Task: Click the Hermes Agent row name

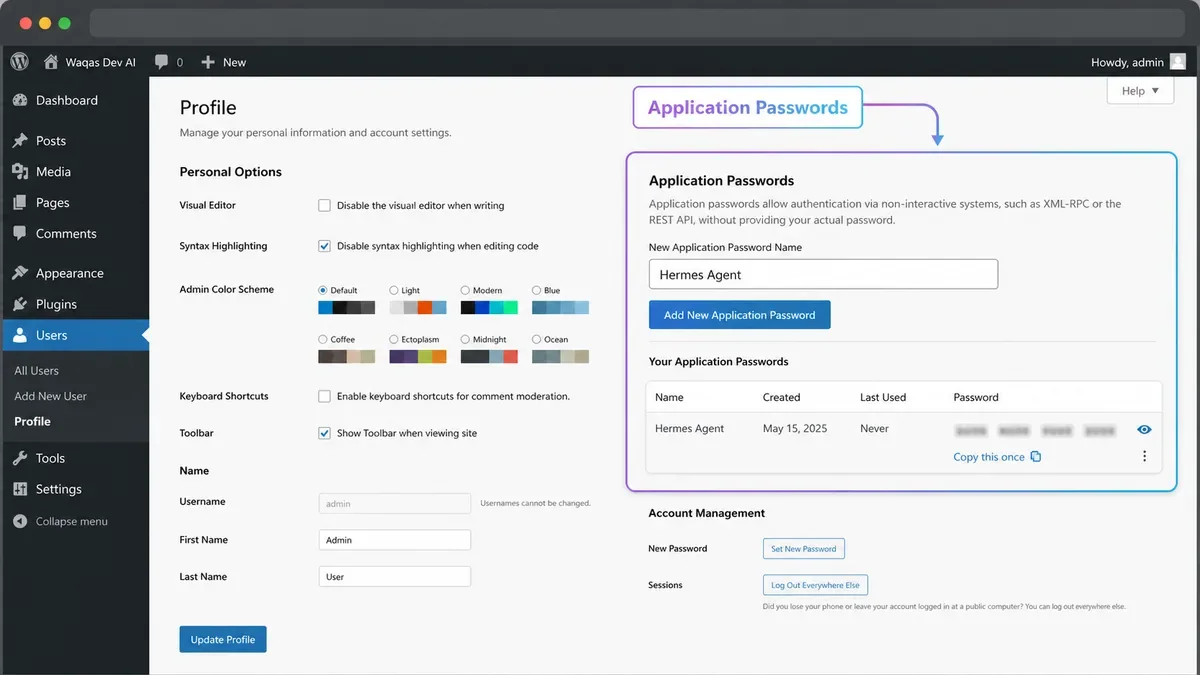Action: [x=689, y=428]
